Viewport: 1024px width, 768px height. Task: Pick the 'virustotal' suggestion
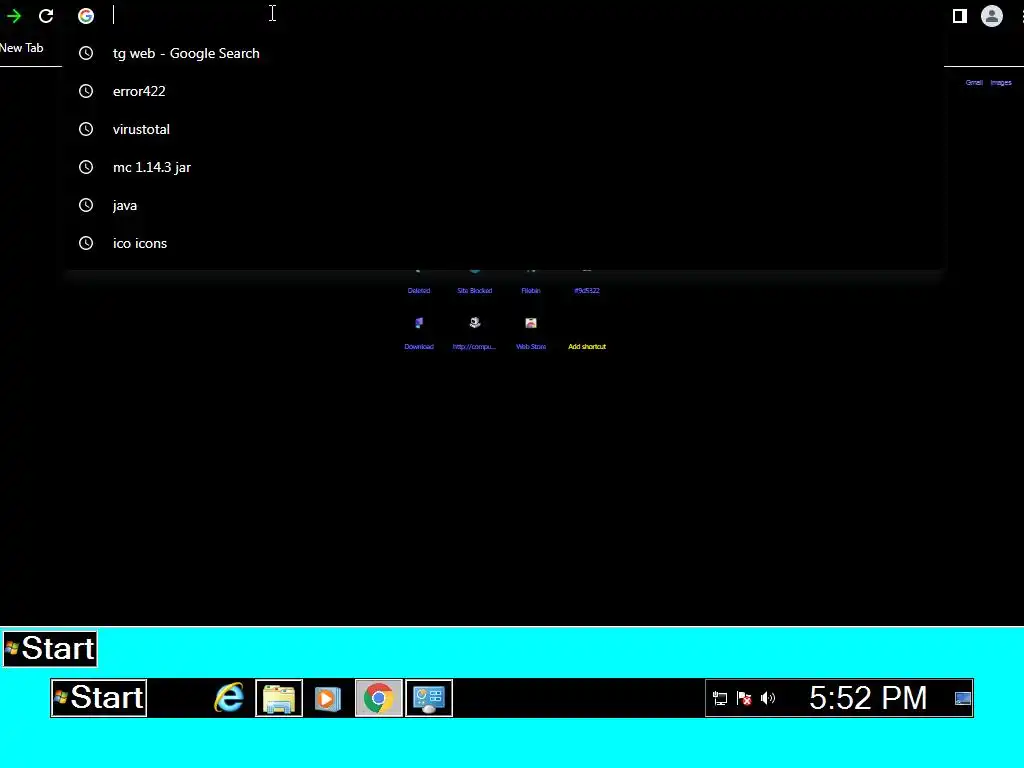(504, 129)
